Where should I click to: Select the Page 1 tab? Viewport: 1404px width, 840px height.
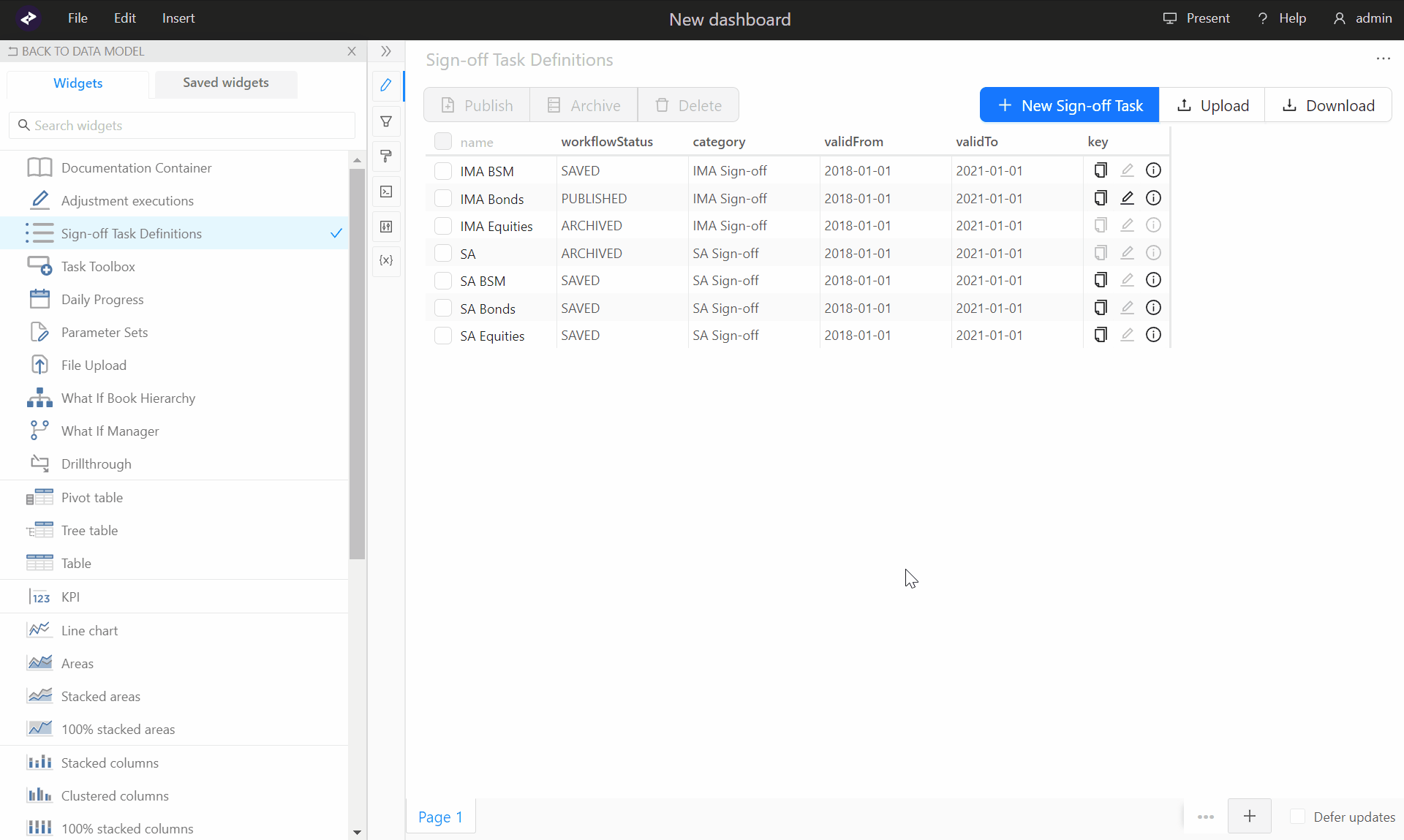point(440,817)
